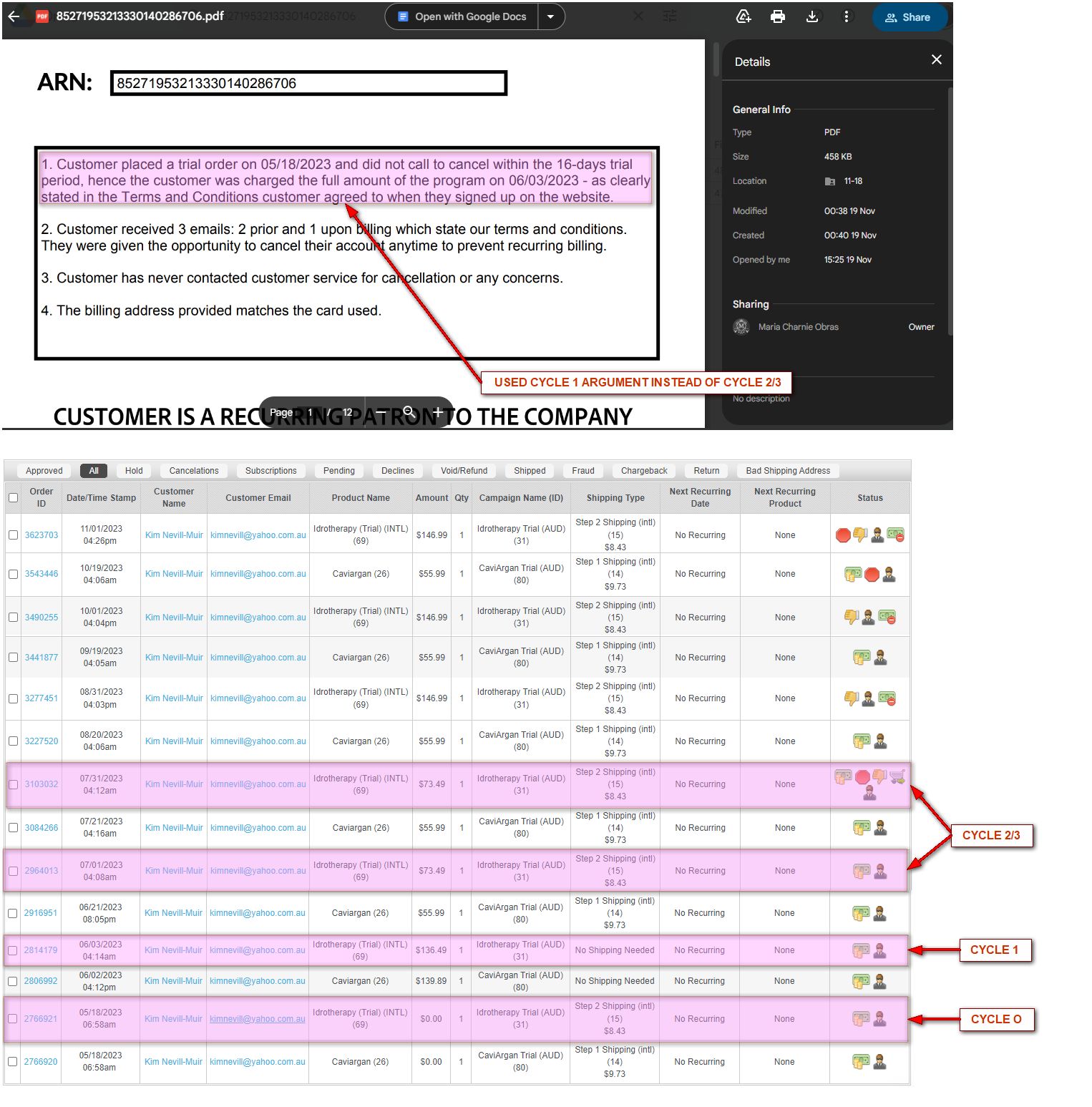Screen dimensions: 1092x1107
Task: Click the thumbs-down icon for order 3490255
Action: 852,617
